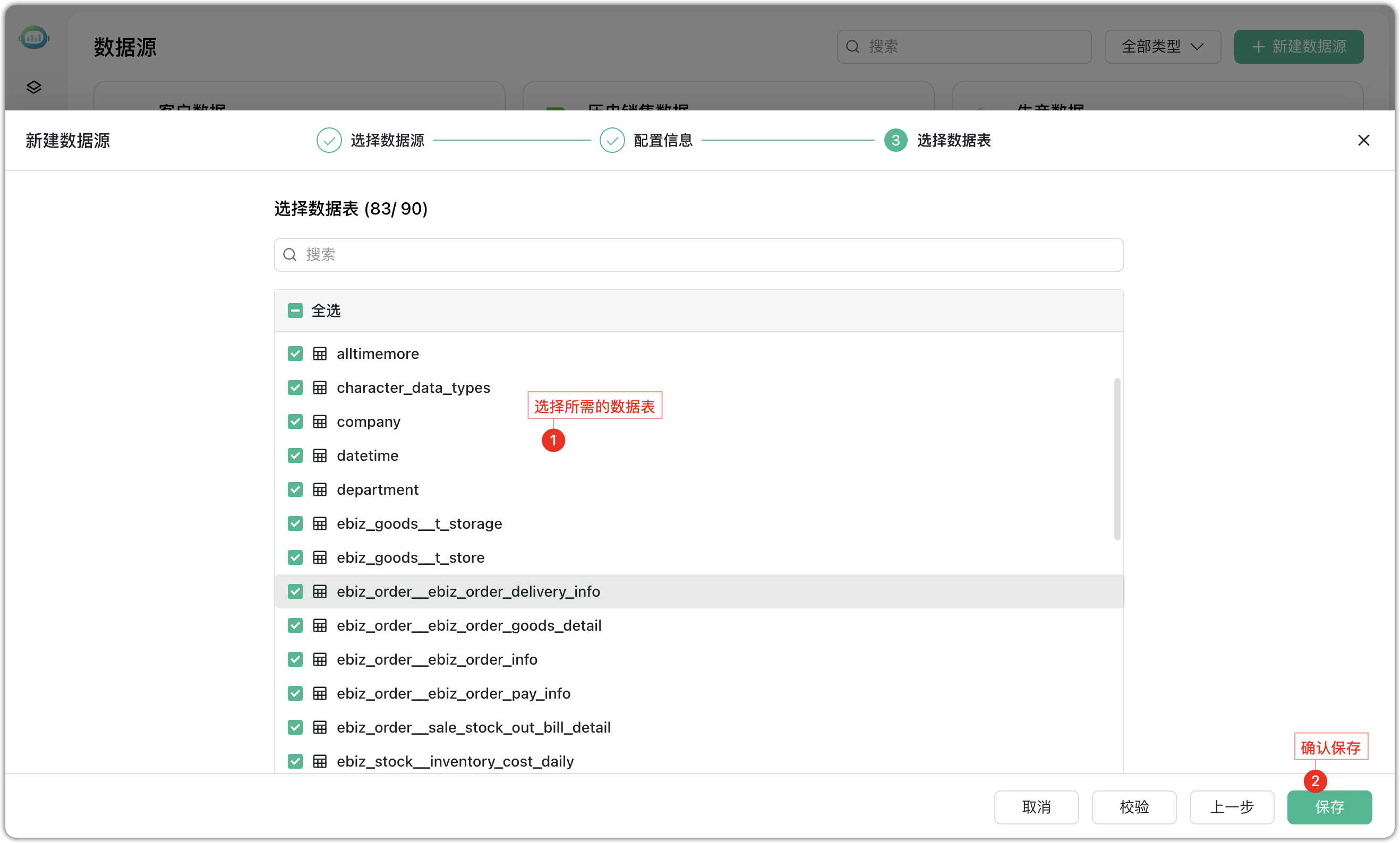Click the layers icon in the sidebar
The image size is (1400, 843).
coord(33,87)
